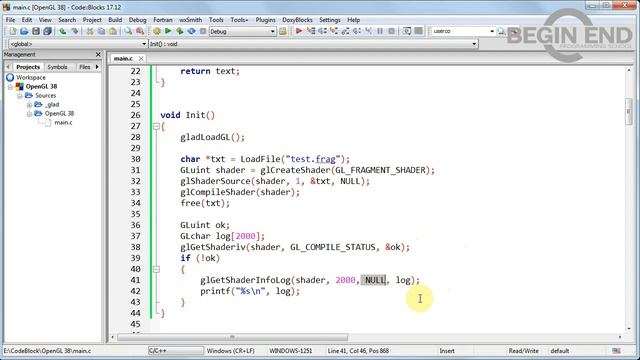Screen dimensions: 640x360
Task: Click the Windows (CR+LF) status entry
Action: 231,351
